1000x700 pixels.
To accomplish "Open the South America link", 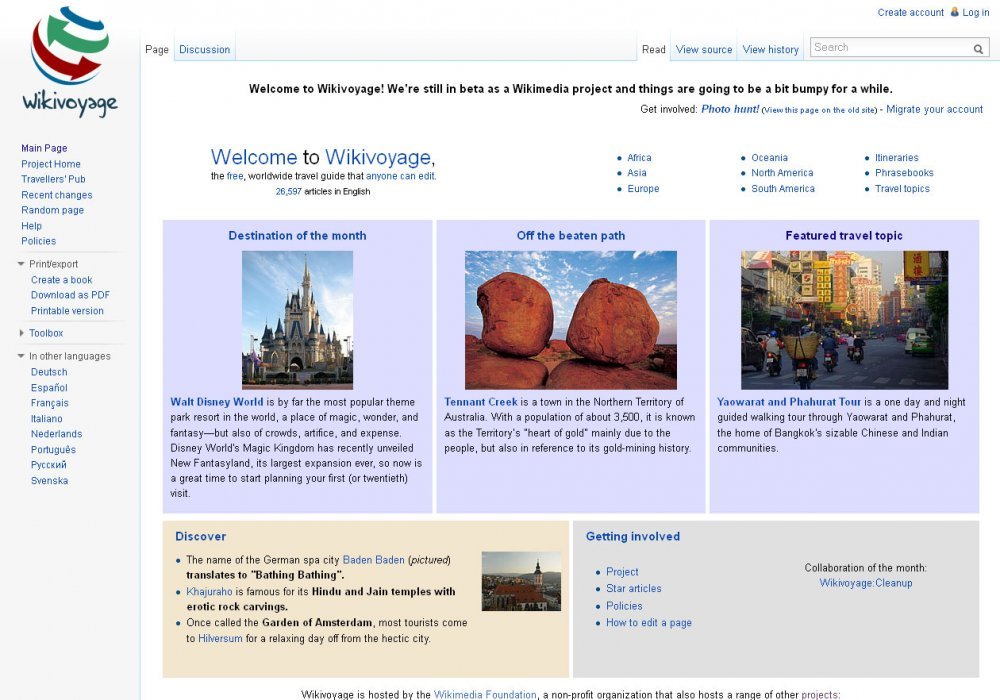I will click(x=783, y=189).
